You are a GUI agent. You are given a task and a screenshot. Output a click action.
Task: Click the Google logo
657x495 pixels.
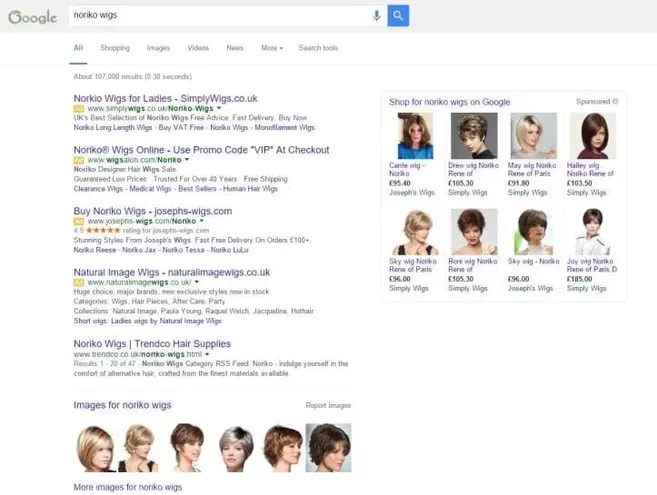tap(33, 17)
